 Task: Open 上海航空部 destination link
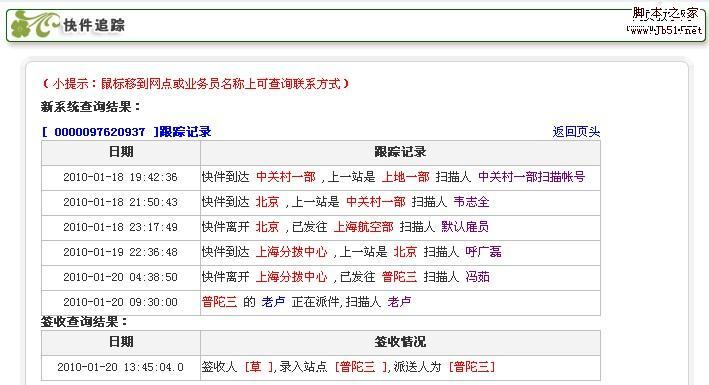point(364,227)
